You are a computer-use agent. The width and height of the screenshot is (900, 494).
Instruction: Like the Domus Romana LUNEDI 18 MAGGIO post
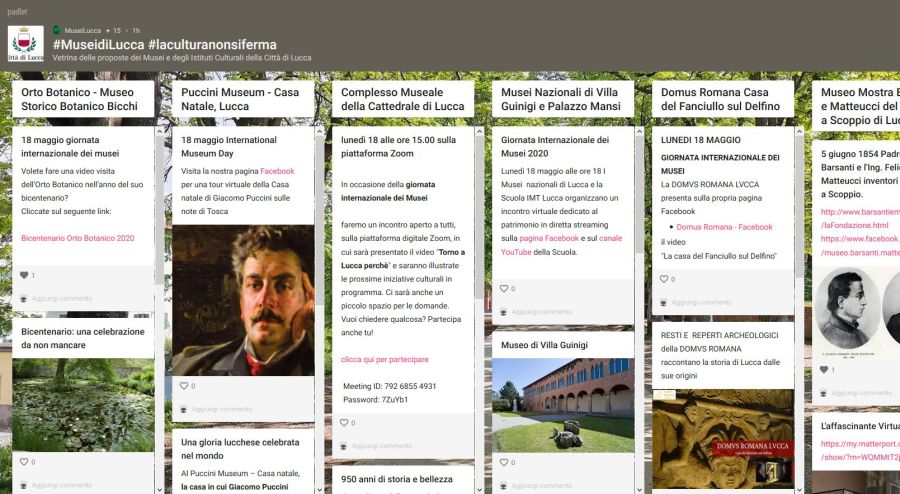coord(664,279)
